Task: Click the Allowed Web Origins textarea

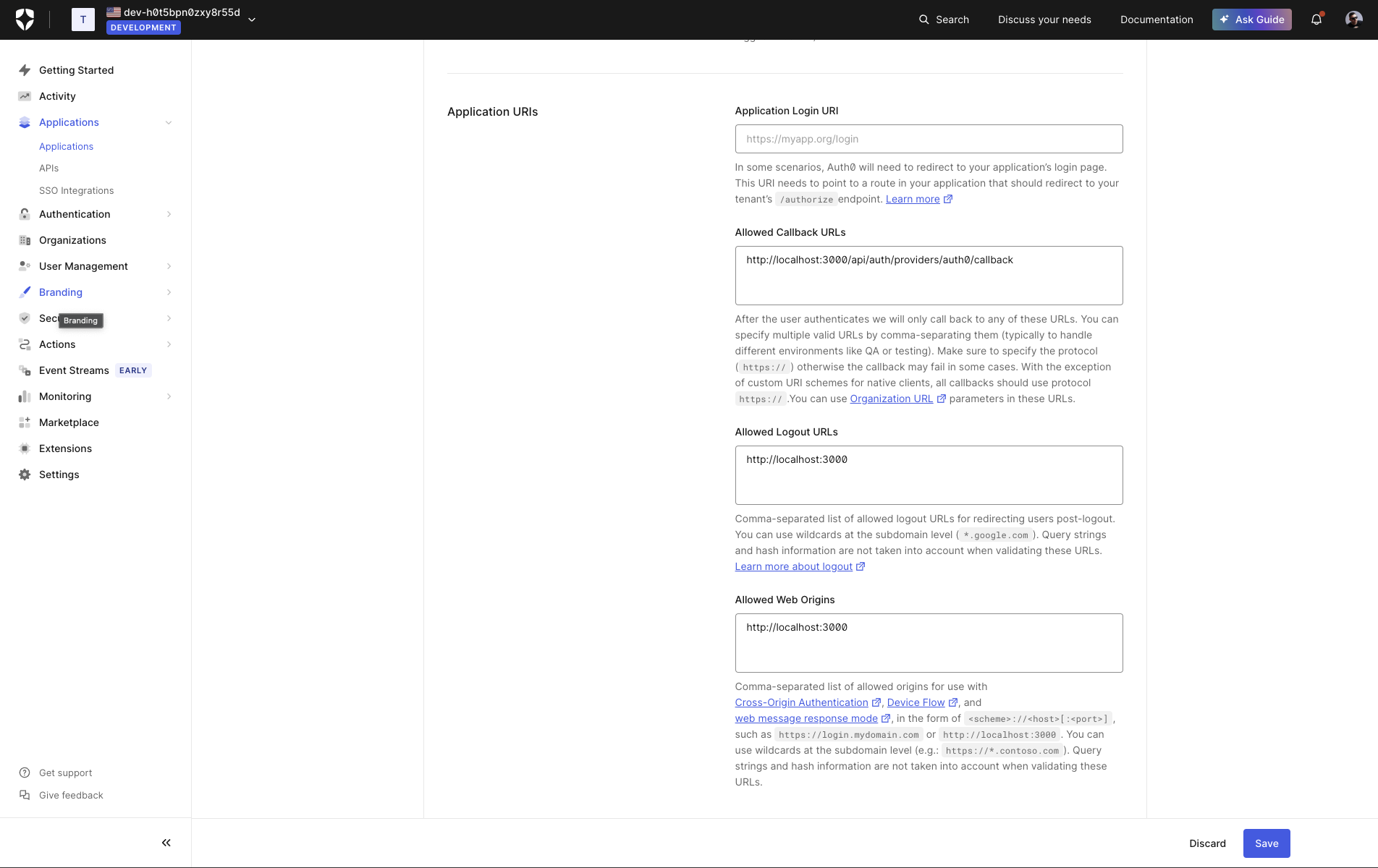Action: point(929,643)
